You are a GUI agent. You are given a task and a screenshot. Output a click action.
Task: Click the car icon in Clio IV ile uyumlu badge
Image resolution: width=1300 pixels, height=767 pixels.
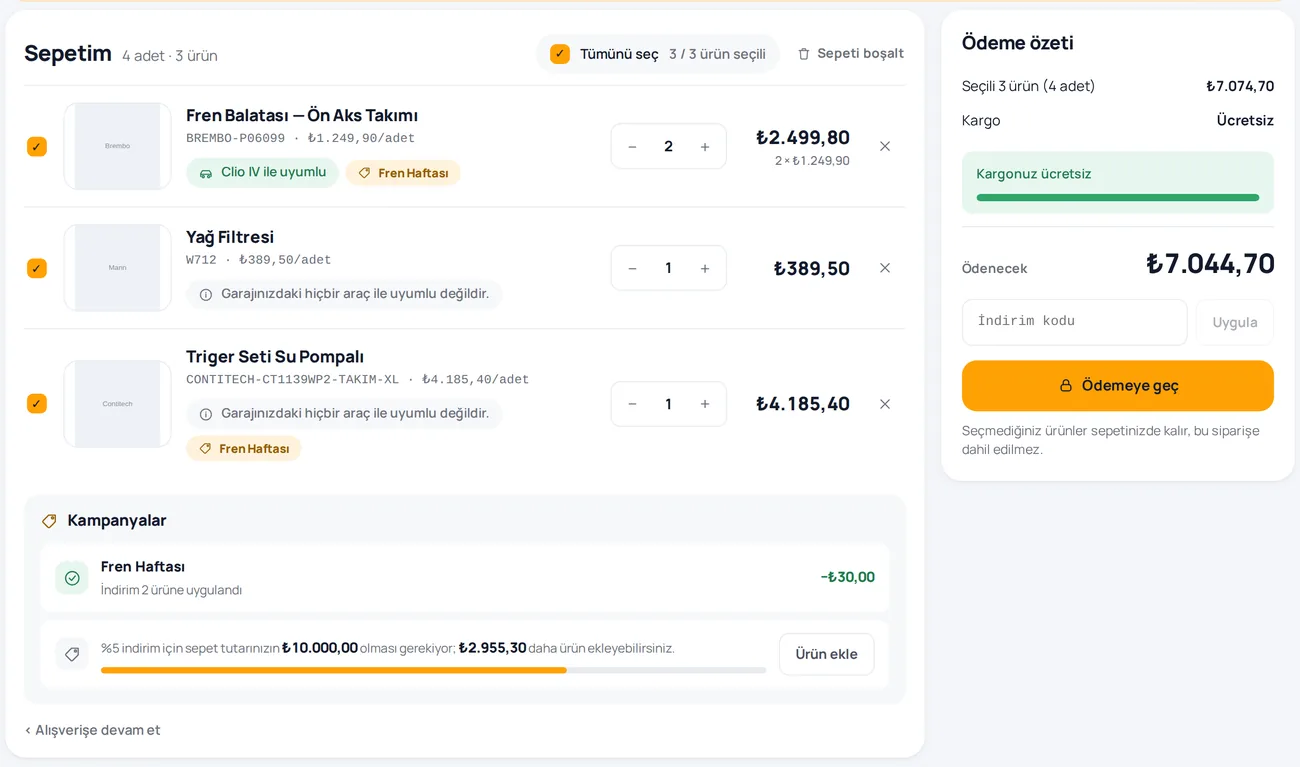point(206,173)
